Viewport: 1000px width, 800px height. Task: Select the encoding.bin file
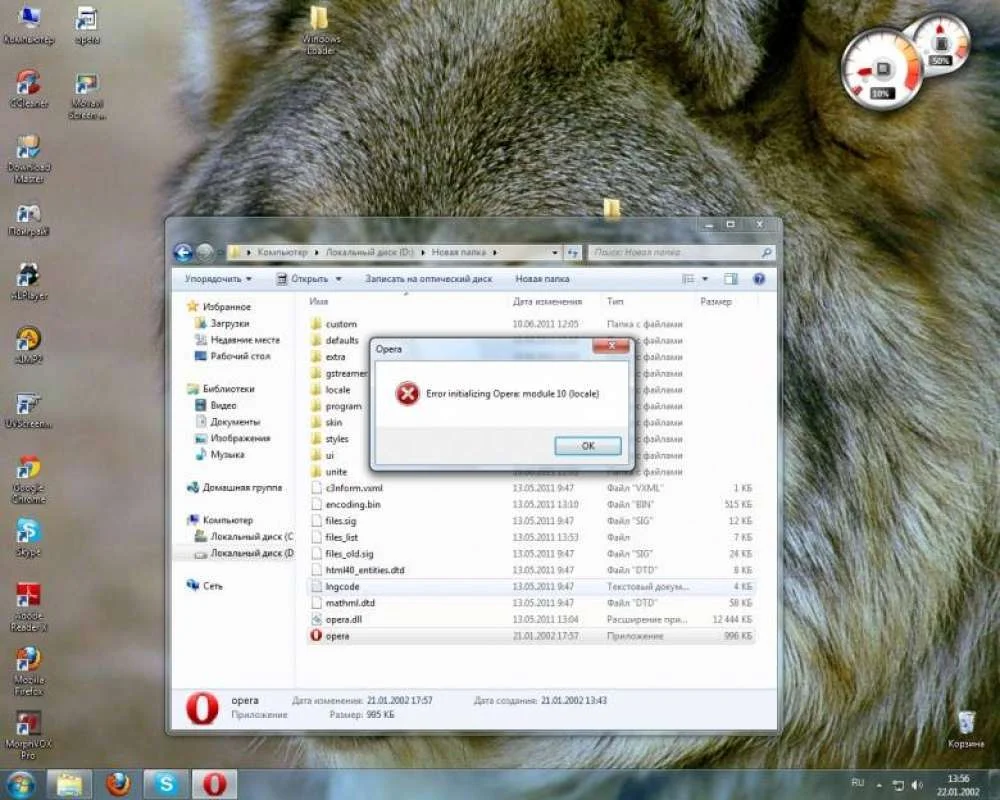point(353,505)
